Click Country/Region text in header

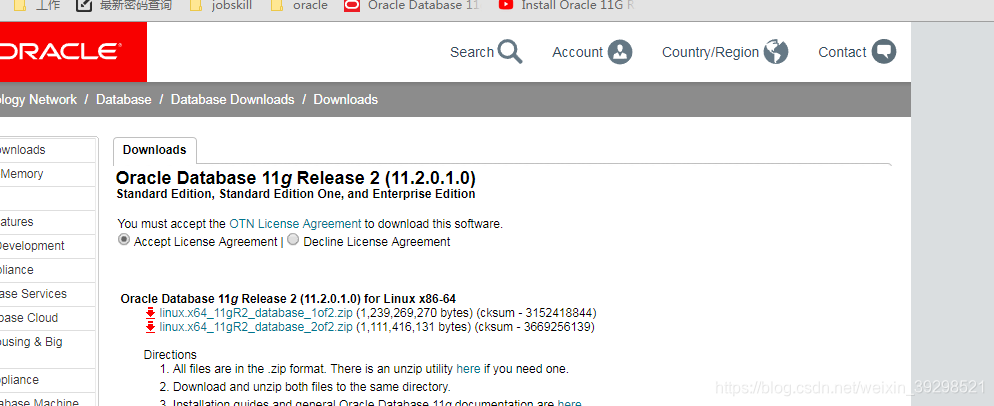tap(711, 52)
